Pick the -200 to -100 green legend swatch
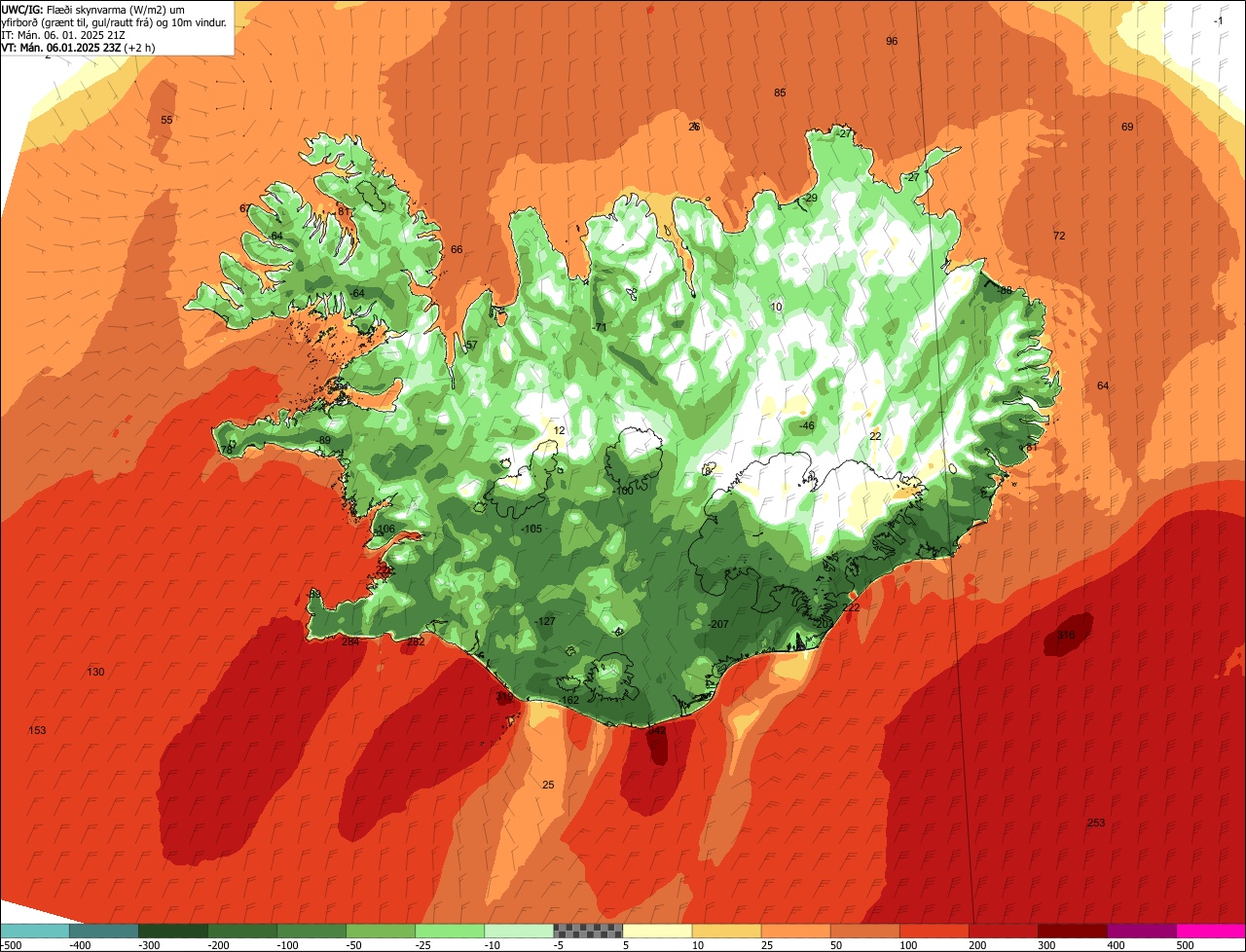 point(241,931)
